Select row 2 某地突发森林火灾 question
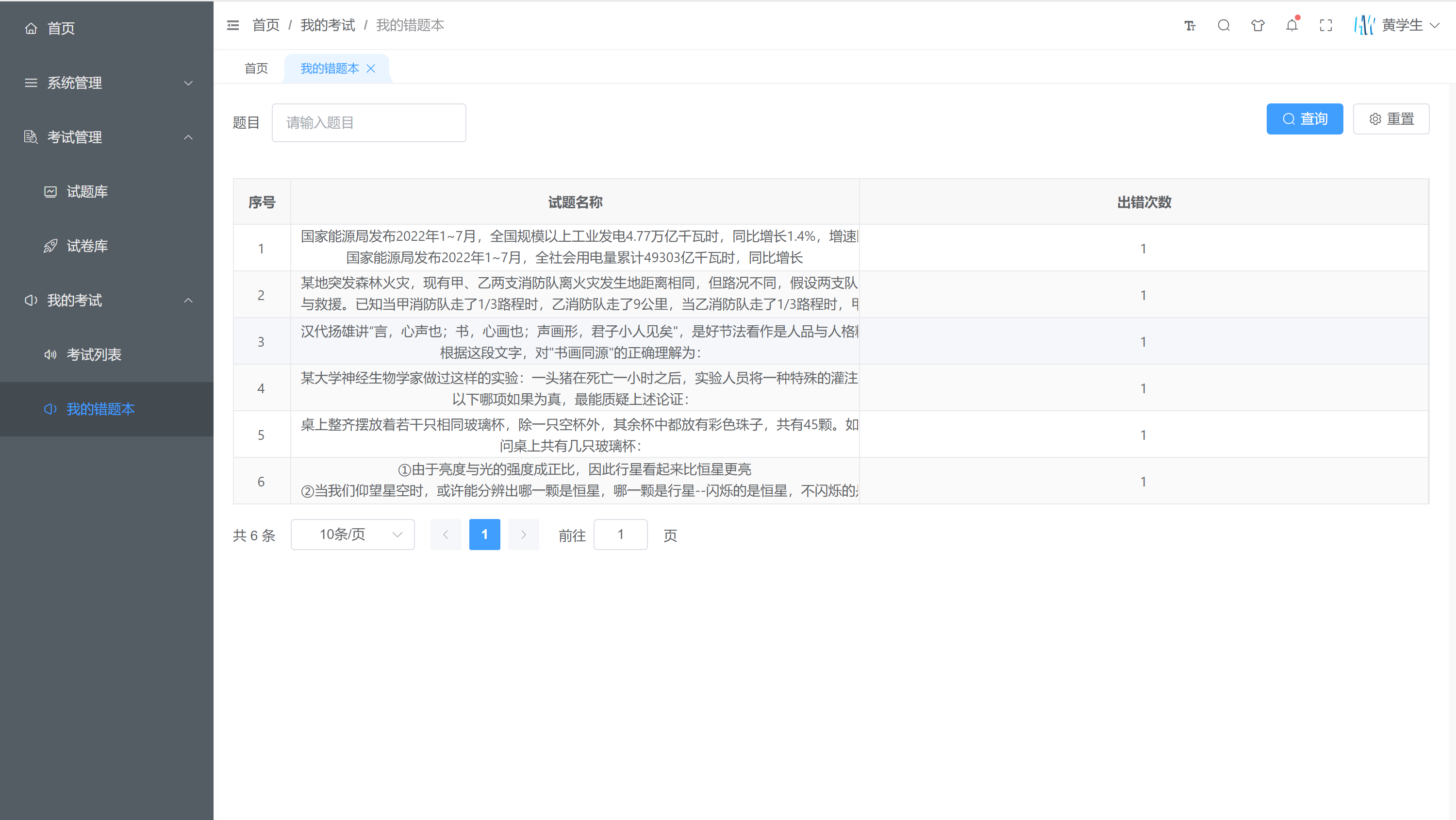 click(575, 294)
